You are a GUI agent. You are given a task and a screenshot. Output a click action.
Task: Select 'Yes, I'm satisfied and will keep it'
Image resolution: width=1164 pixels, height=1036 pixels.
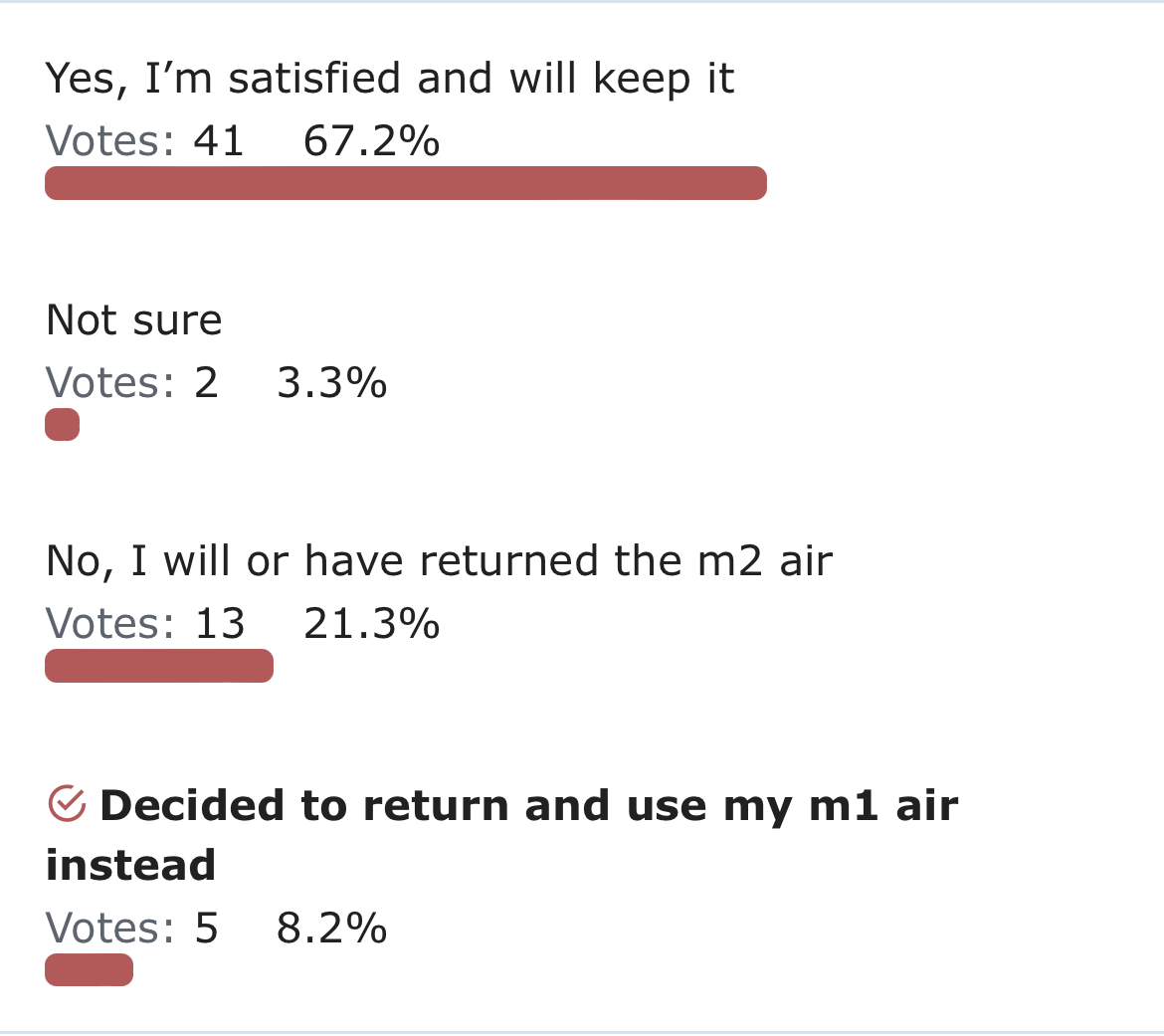[x=390, y=78]
